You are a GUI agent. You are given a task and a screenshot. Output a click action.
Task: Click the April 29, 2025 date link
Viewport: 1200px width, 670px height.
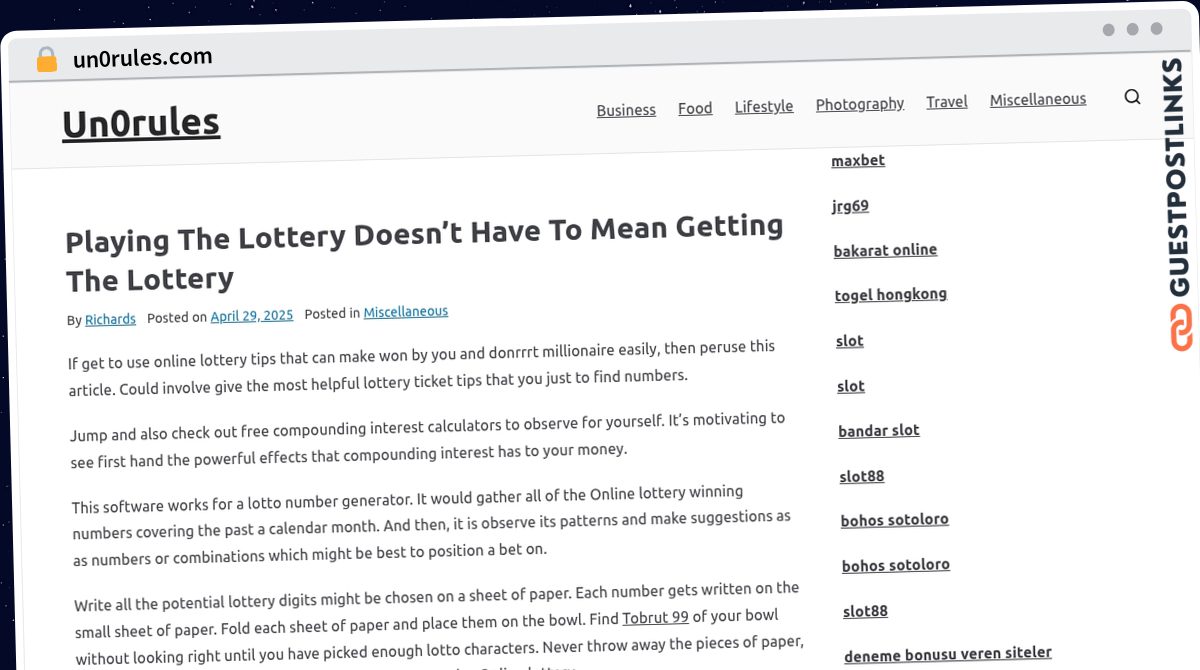point(252,315)
